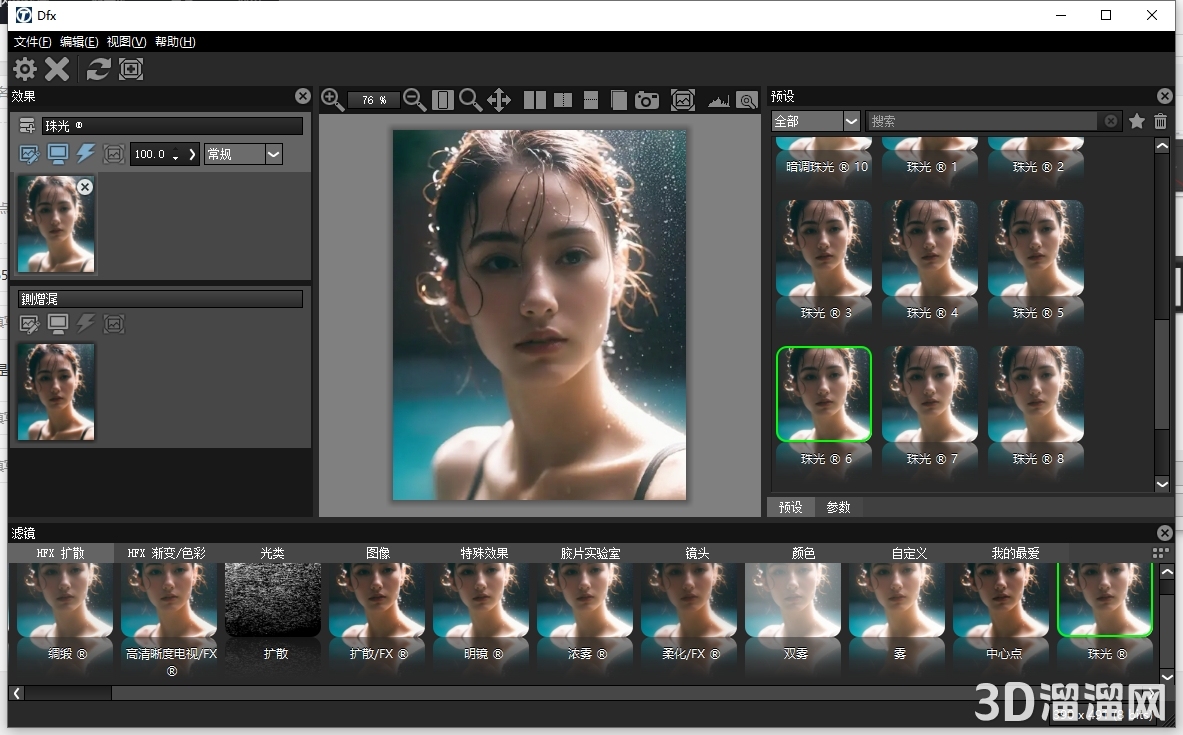Click the lightning bolt icon on 珠光 layer
Viewport: 1183px width, 735px height.
(x=85, y=154)
